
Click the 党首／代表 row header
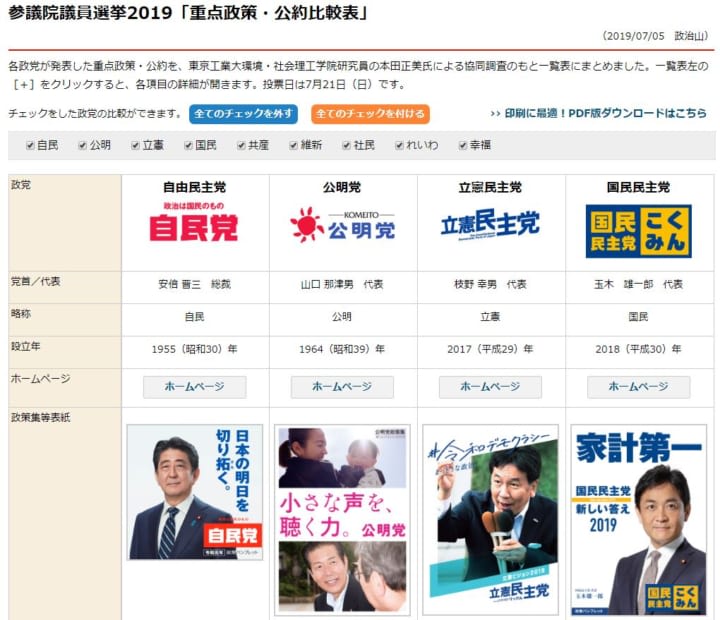64,287
